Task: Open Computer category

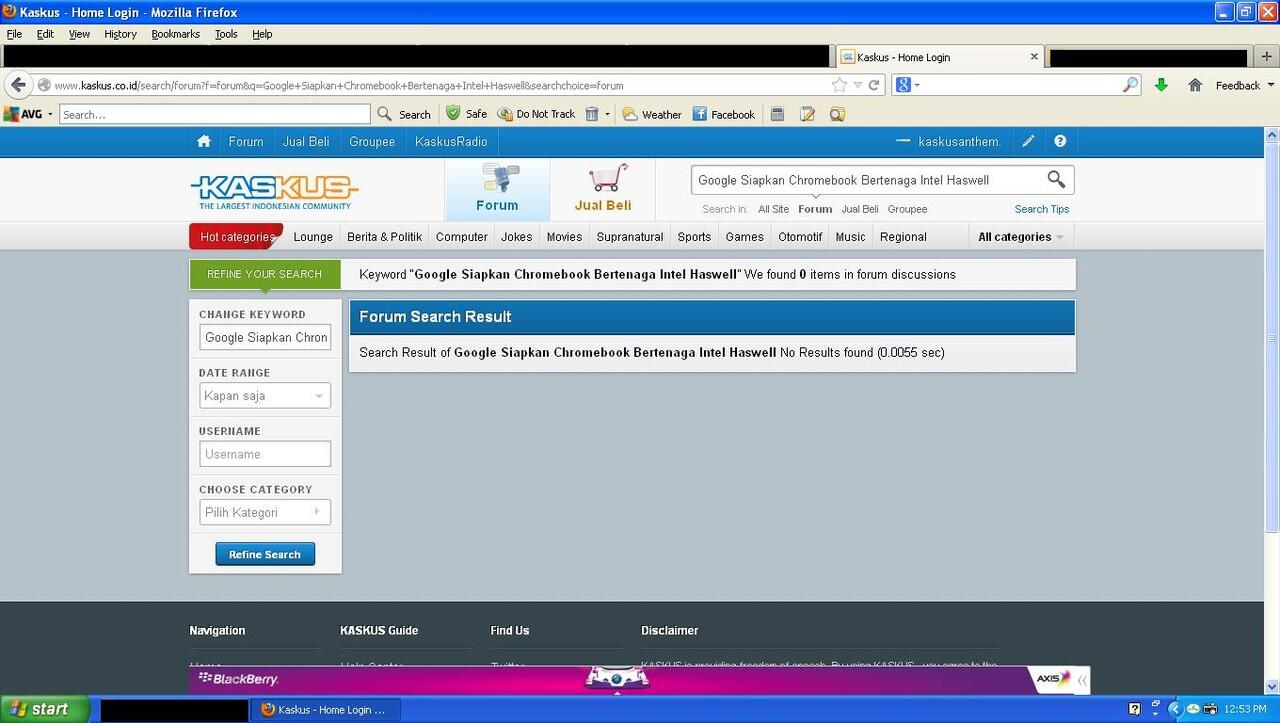Action: (462, 237)
